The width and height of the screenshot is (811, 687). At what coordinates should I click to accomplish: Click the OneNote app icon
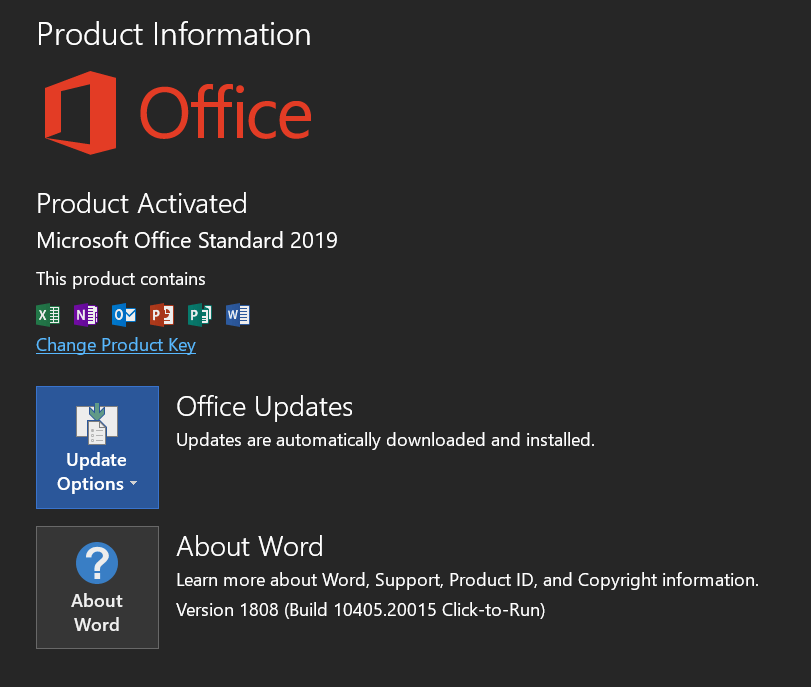pos(86,315)
